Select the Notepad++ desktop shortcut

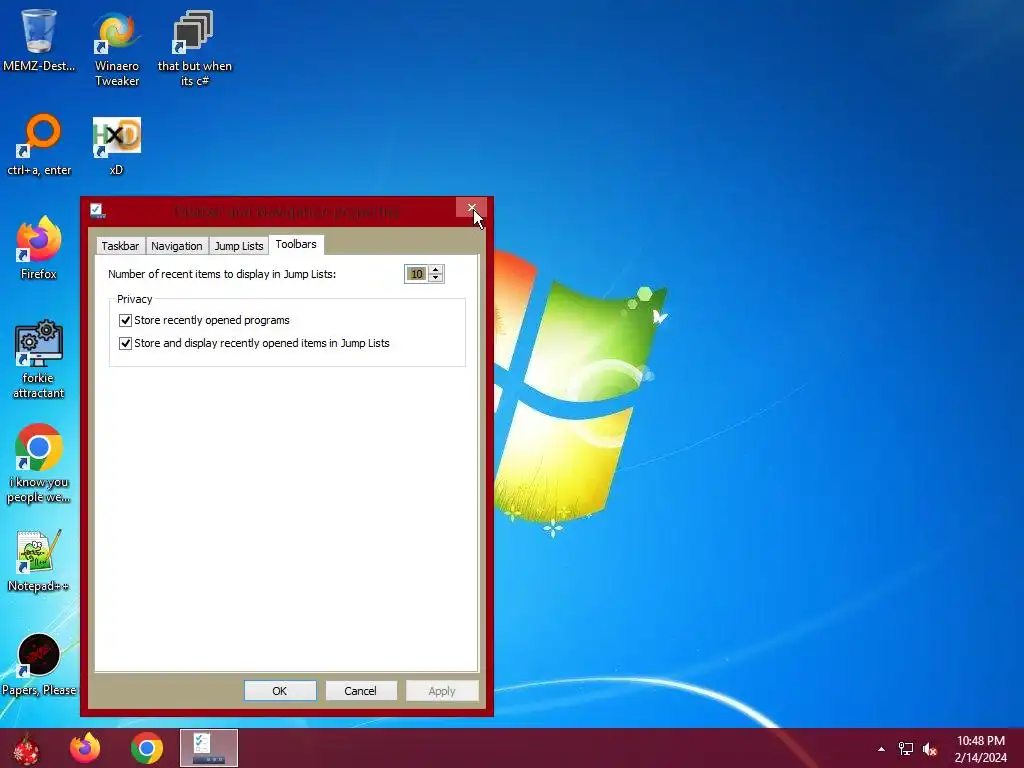pyautogui.click(x=39, y=560)
